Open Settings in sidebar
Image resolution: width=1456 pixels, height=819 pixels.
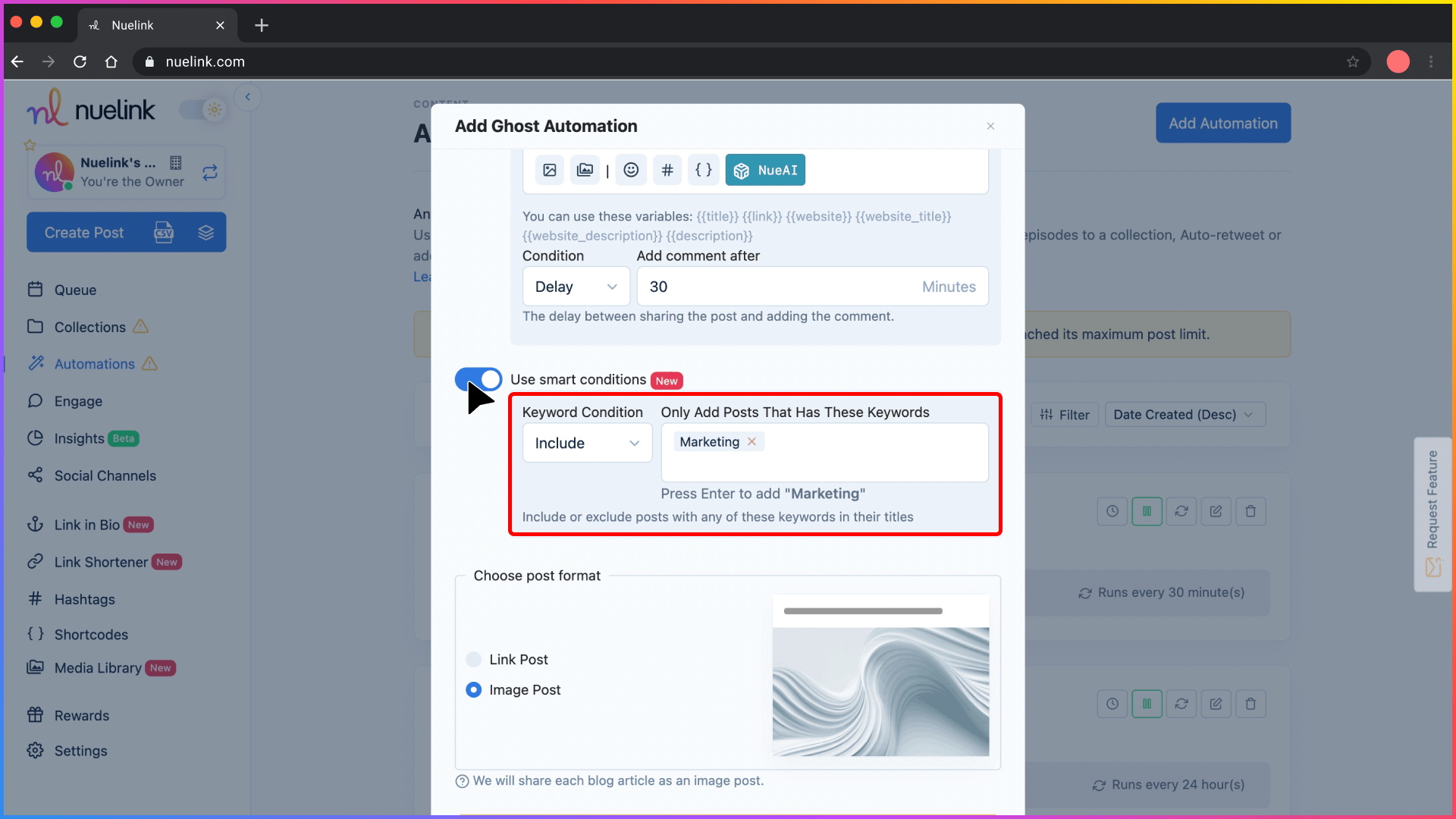pos(80,751)
